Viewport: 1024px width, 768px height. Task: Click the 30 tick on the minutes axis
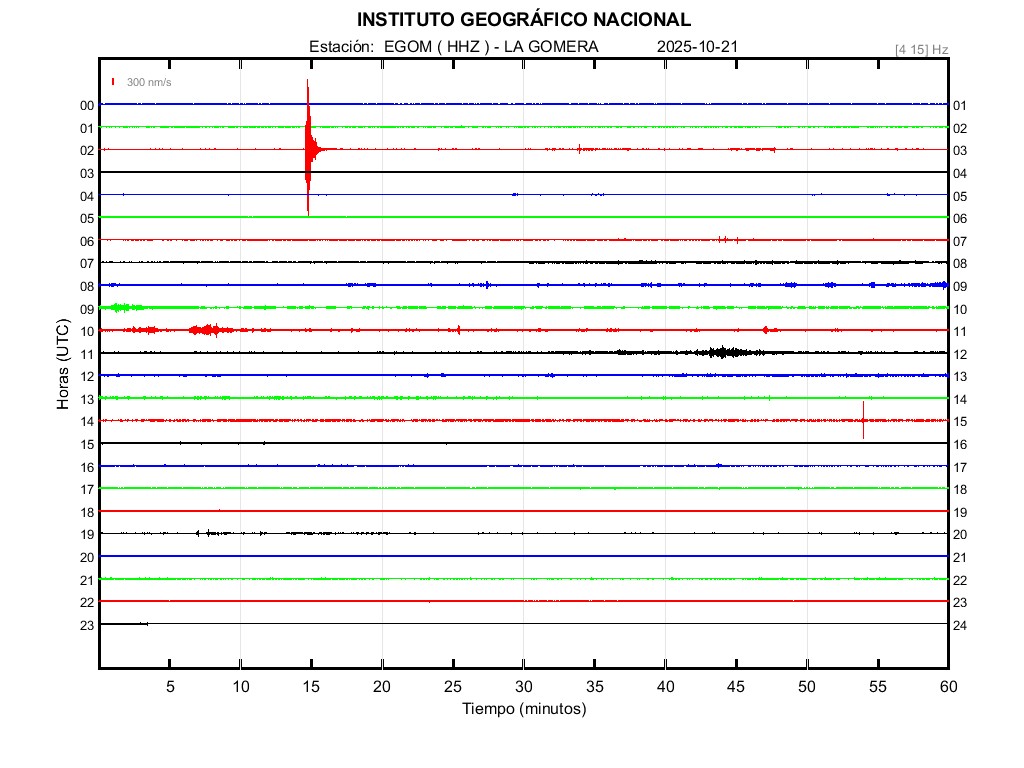(x=524, y=686)
